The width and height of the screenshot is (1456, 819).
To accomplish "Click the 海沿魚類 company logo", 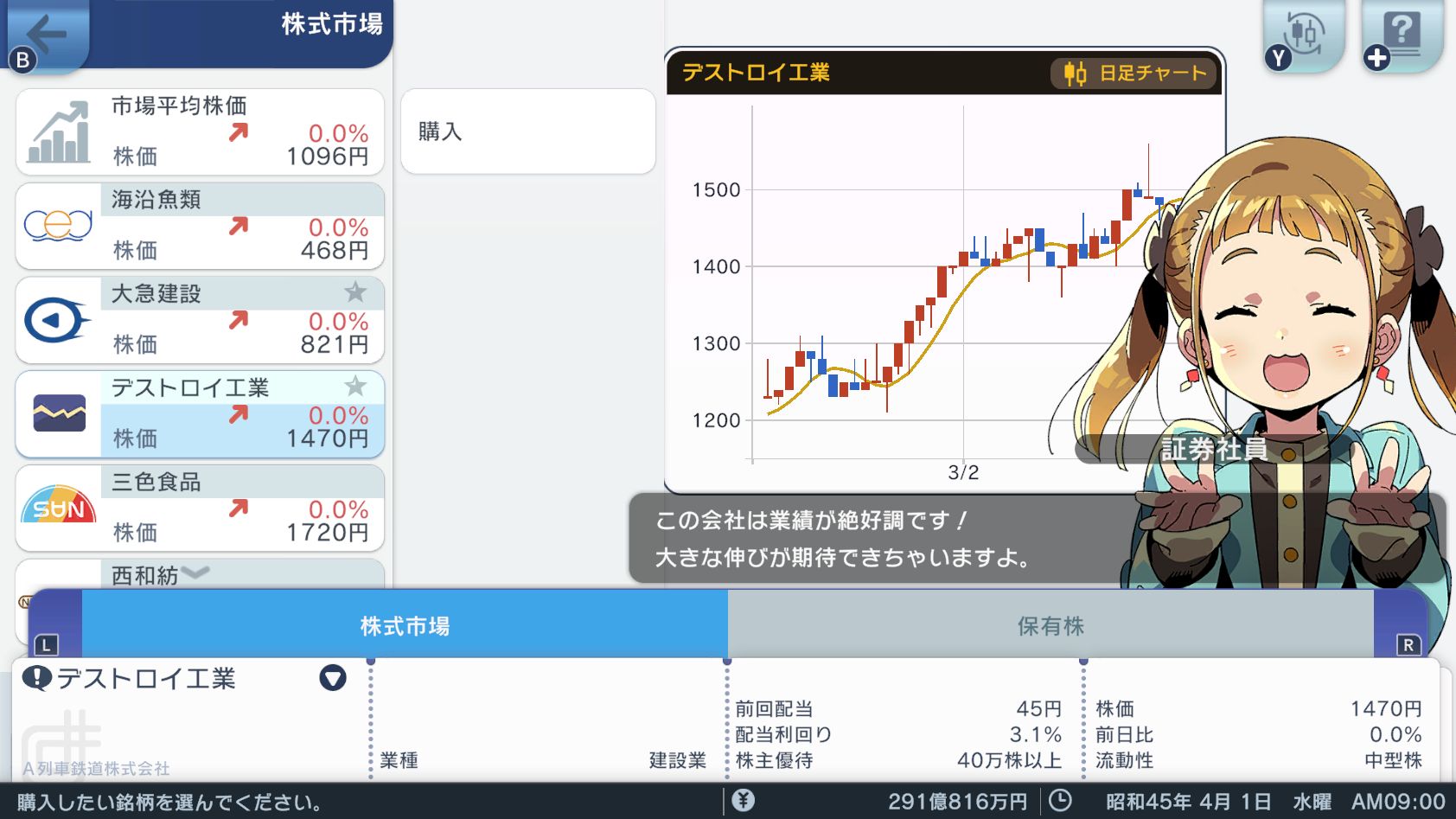I will 59,226.
